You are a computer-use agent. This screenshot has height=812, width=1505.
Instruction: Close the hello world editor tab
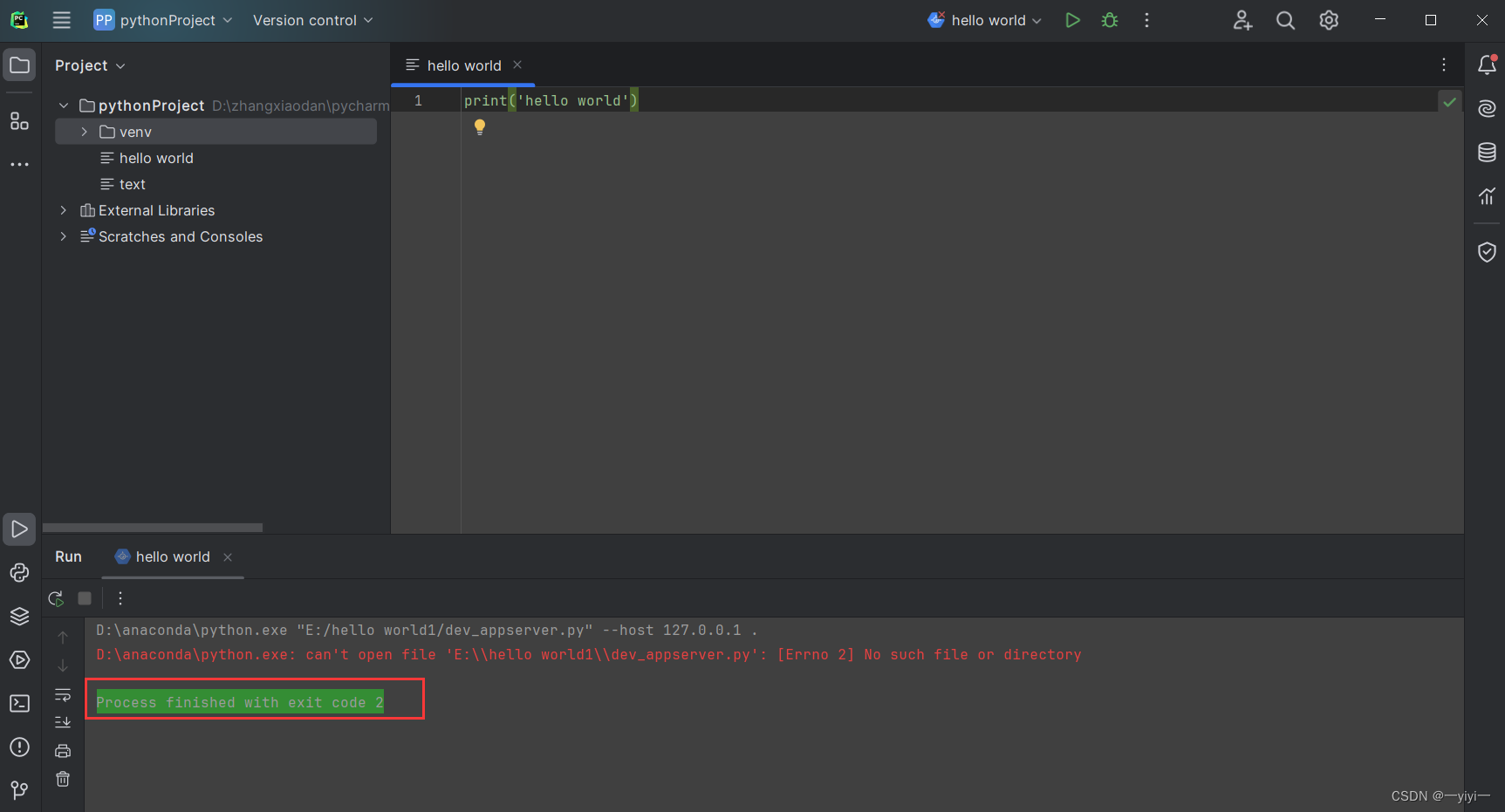(x=517, y=65)
